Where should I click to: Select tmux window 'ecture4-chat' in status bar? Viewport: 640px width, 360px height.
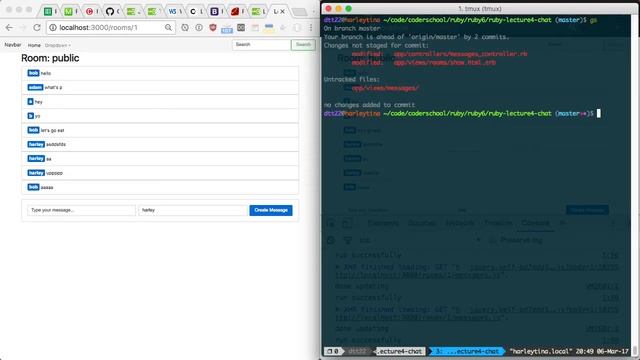(400, 351)
